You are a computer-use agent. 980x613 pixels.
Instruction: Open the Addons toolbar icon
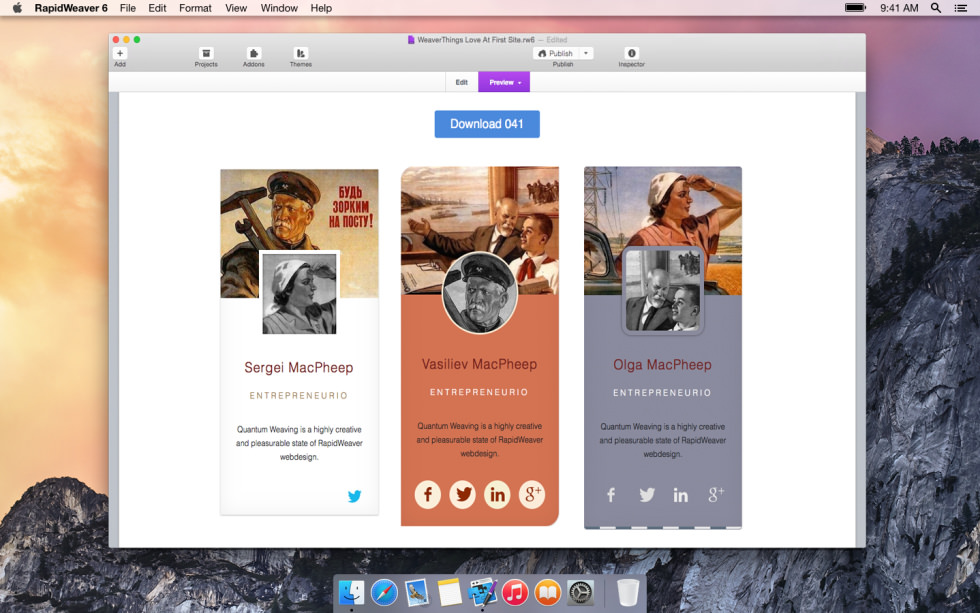(253, 54)
